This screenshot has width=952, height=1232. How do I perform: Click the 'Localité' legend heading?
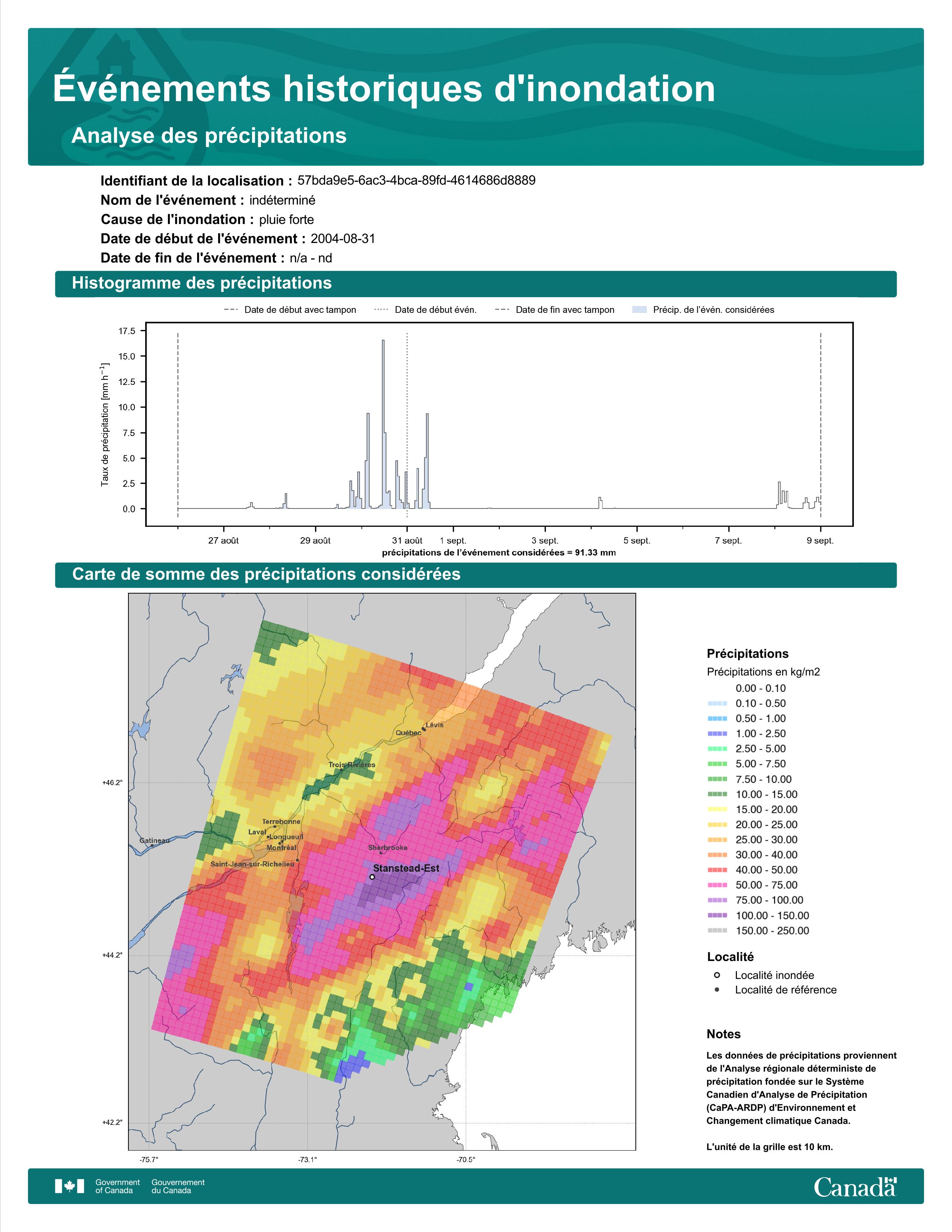pos(730,957)
